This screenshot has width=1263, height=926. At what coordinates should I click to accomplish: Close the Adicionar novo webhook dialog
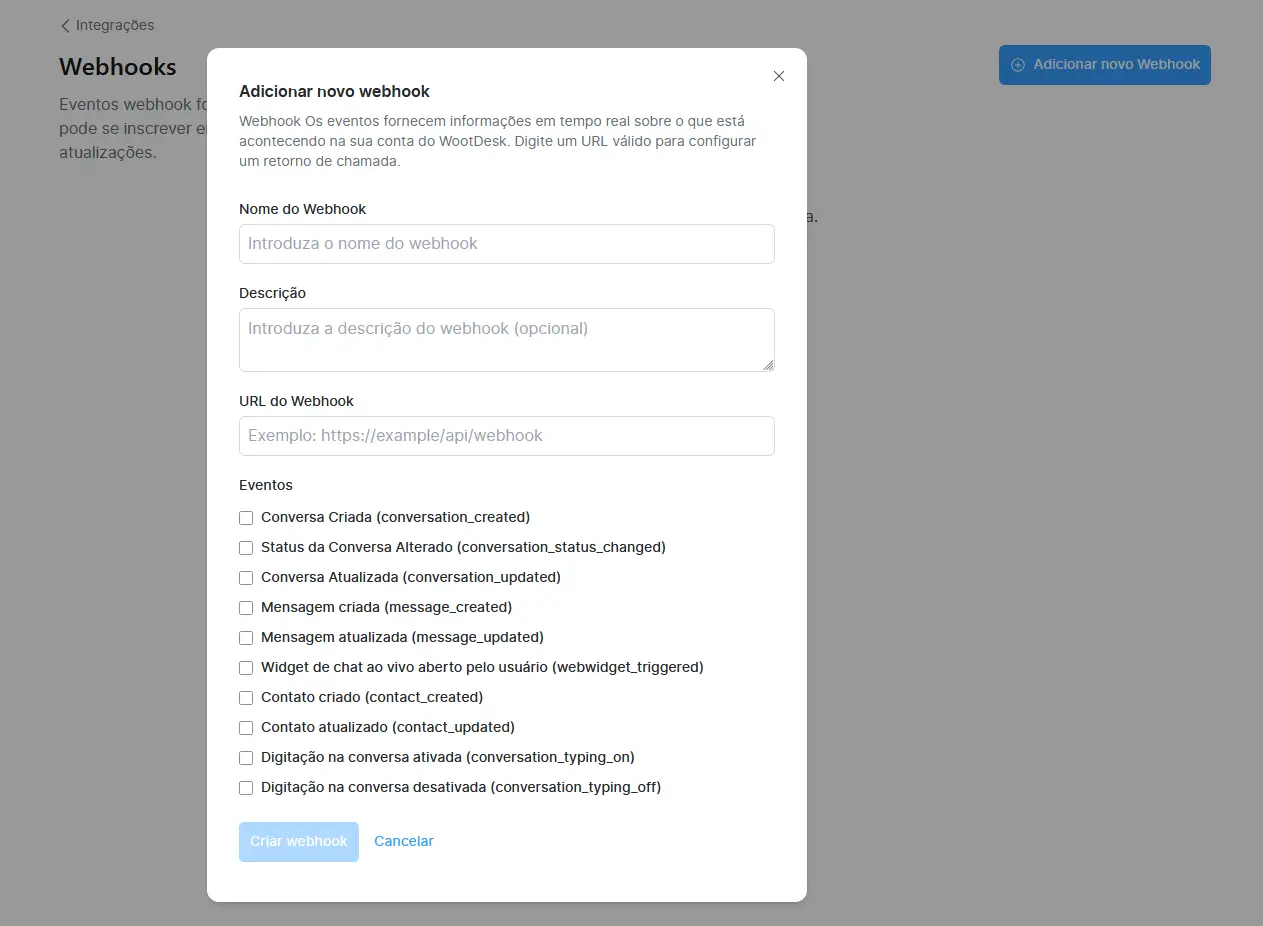tap(779, 76)
